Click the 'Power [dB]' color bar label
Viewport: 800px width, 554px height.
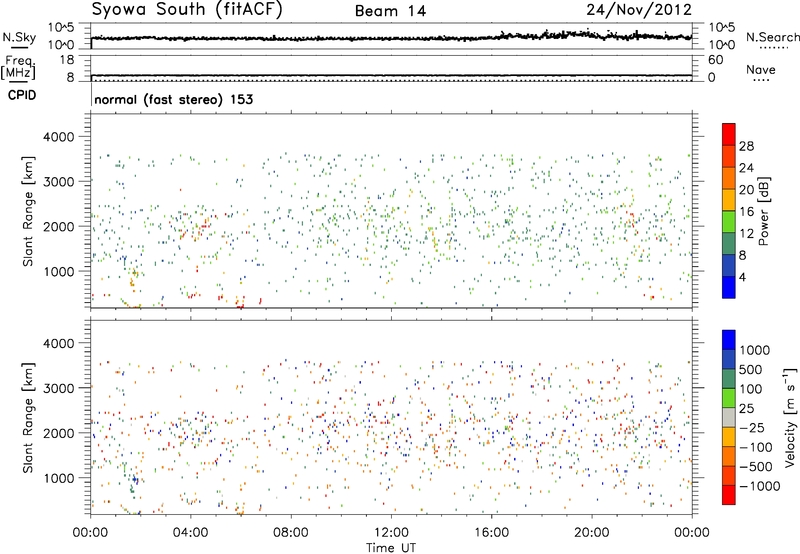point(764,211)
